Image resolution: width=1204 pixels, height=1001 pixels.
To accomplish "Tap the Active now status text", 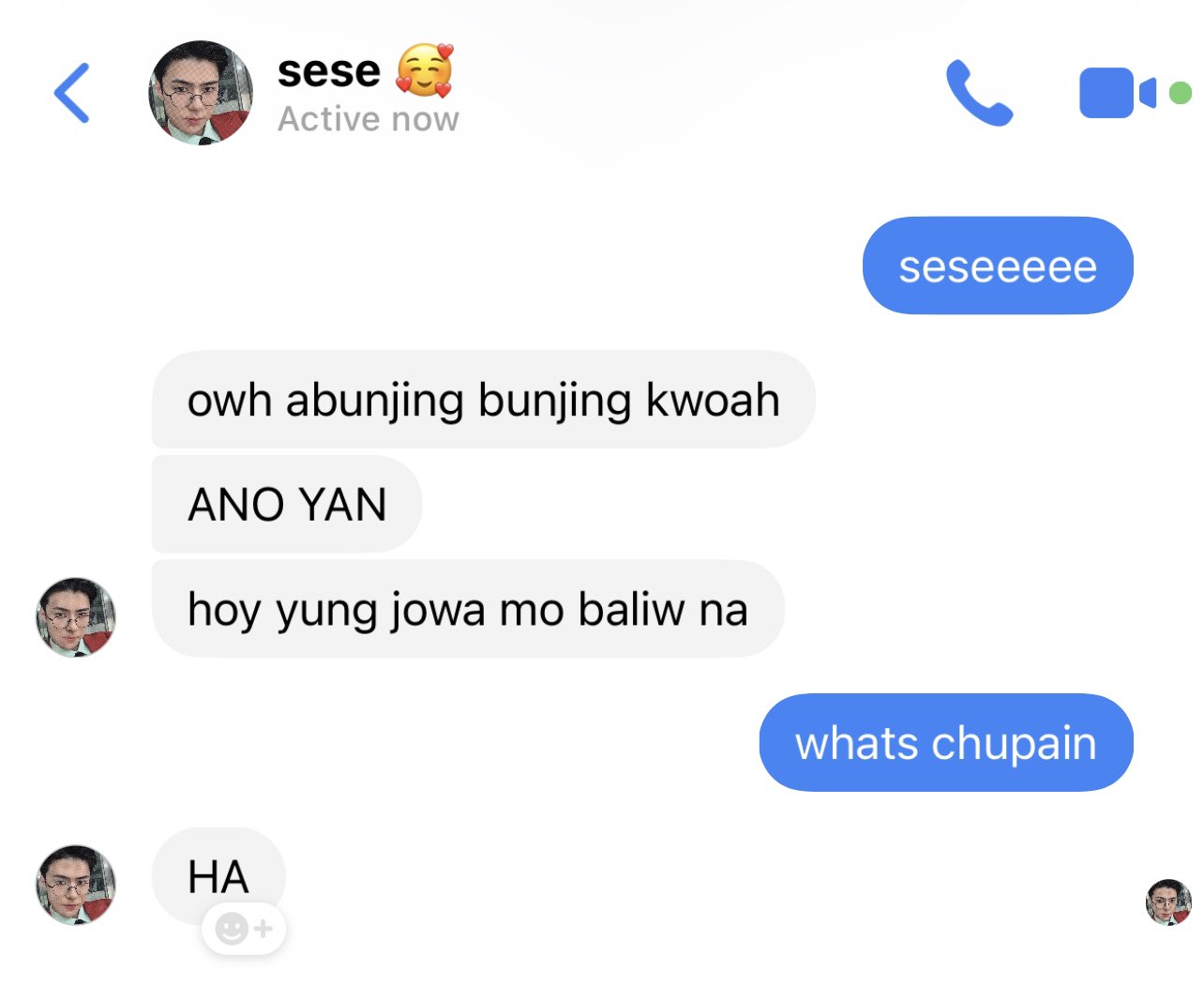I will pos(369,119).
